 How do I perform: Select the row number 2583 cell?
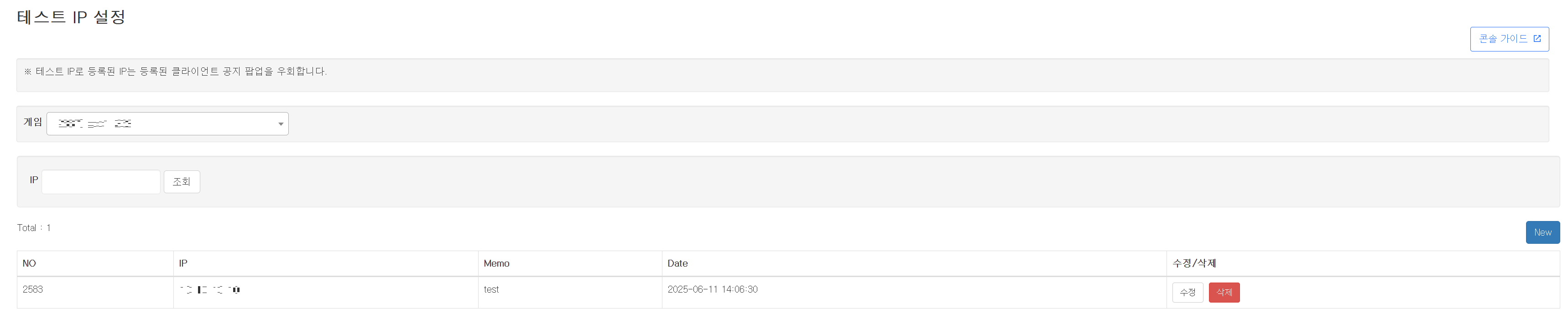click(33, 289)
